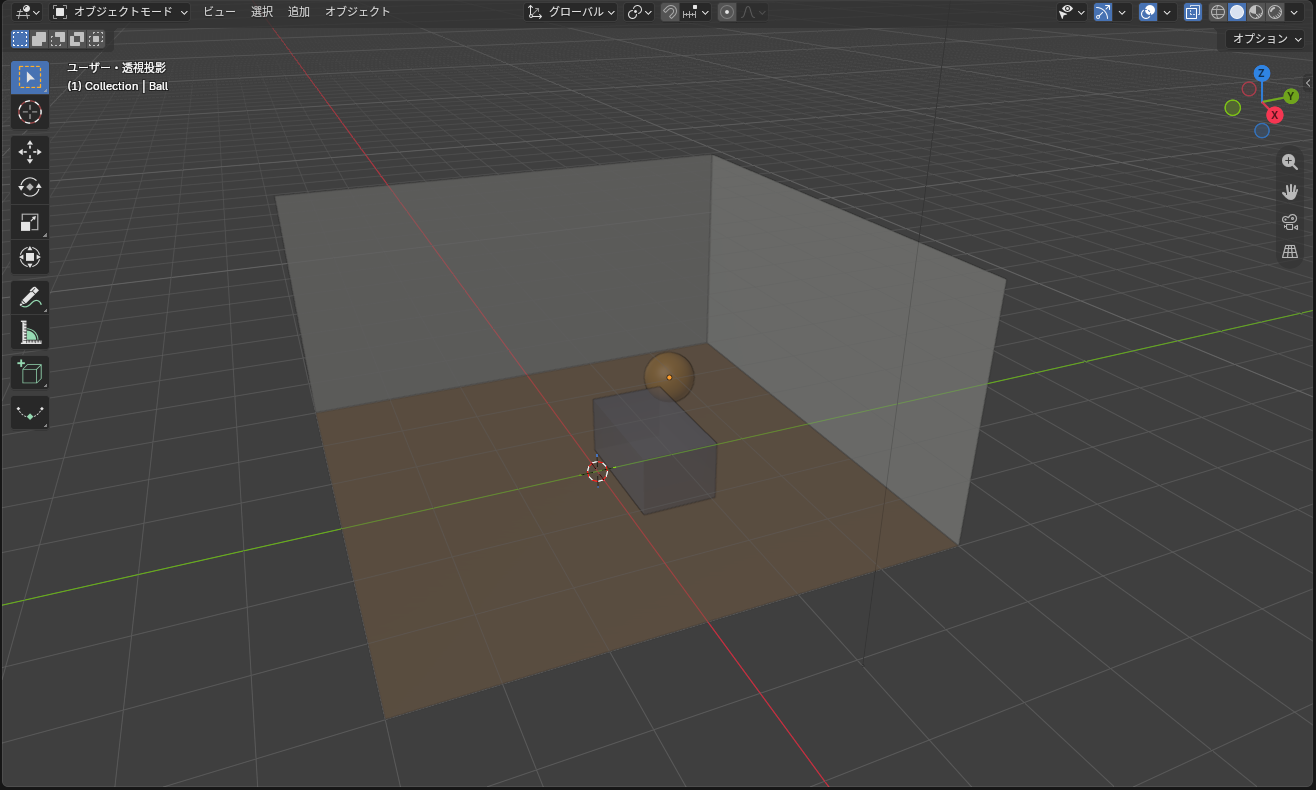Open the オブジェクト menu
Image resolution: width=1316 pixels, height=790 pixels.
358,12
